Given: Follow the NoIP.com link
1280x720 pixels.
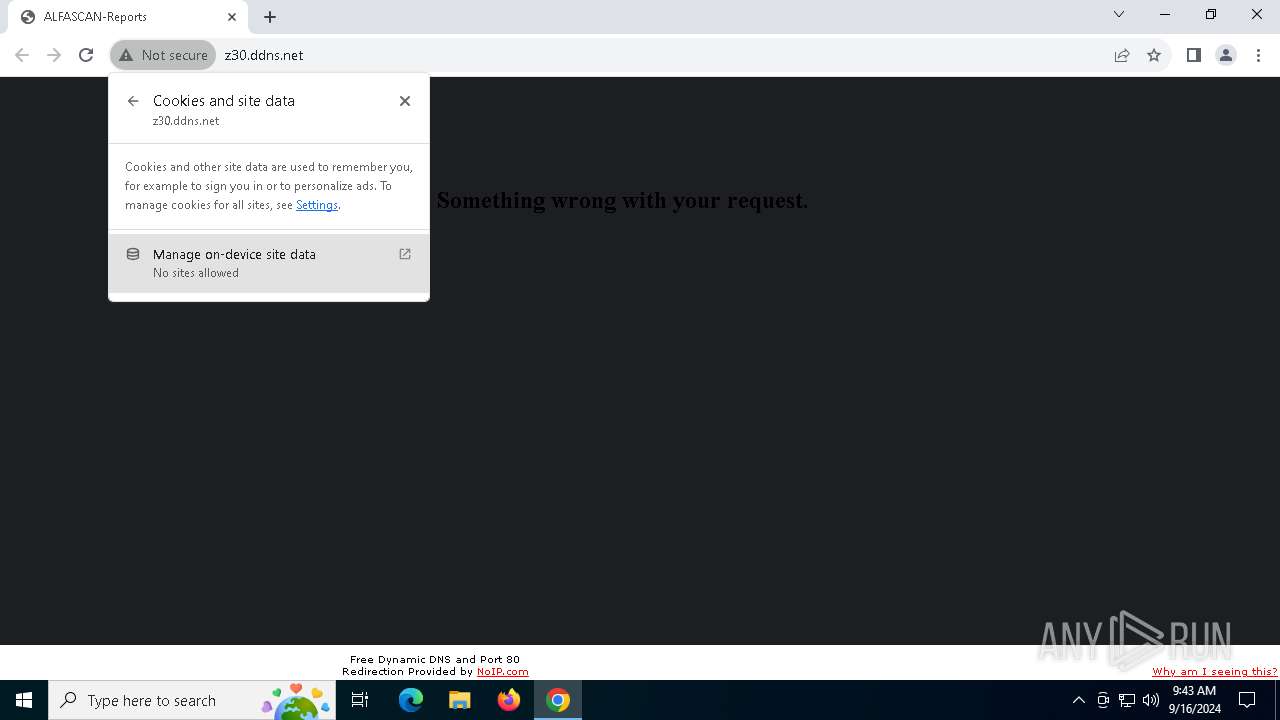Looking at the screenshot, I should coord(503,672).
